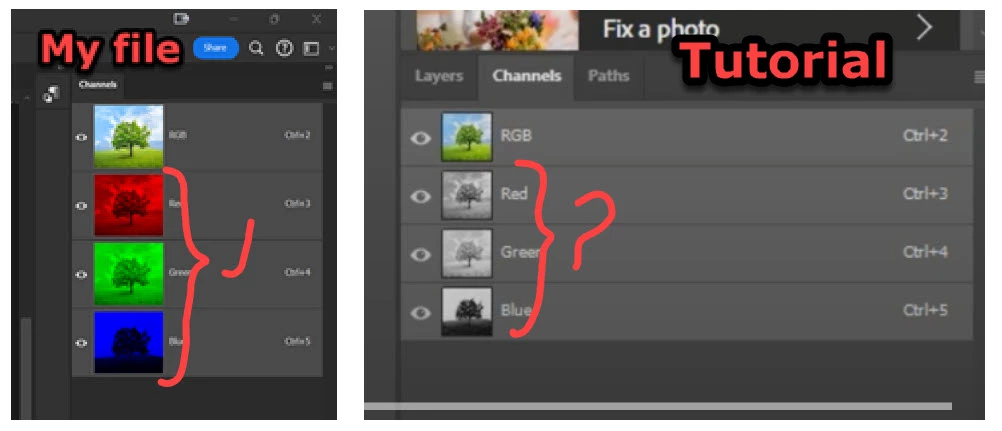Switch to the Layers tab
1002x431 pixels.
coord(438,76)
